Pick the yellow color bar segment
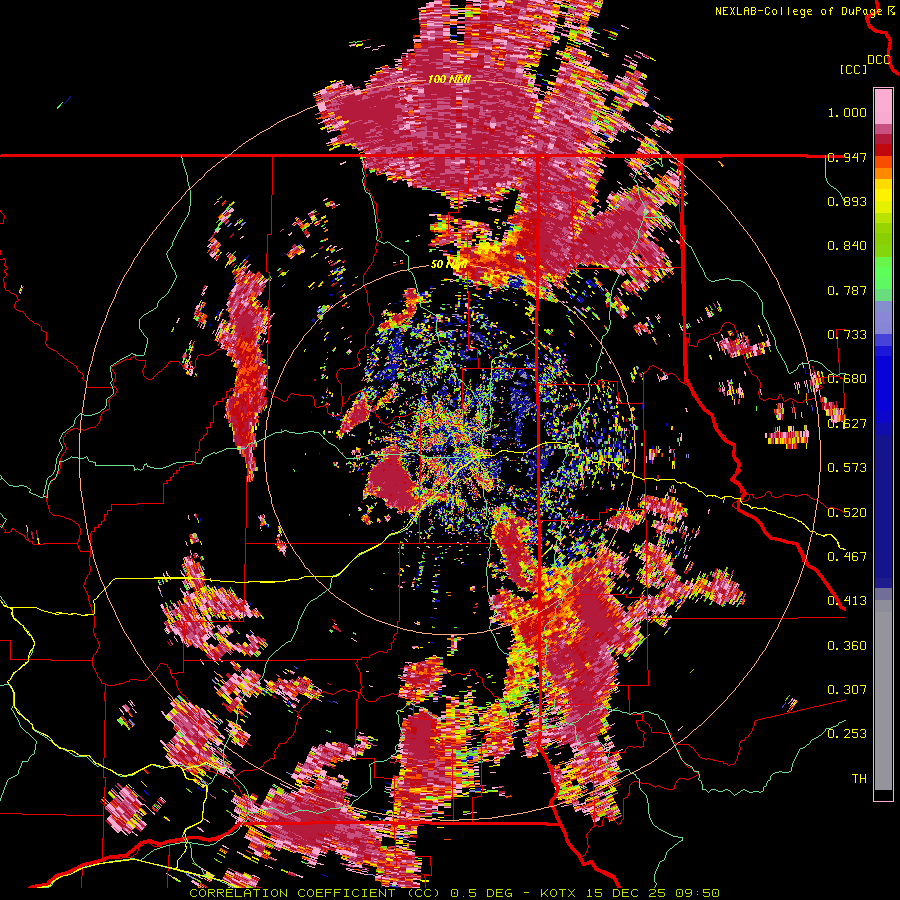The image size is (900, 900). click(x=883, y=196)
